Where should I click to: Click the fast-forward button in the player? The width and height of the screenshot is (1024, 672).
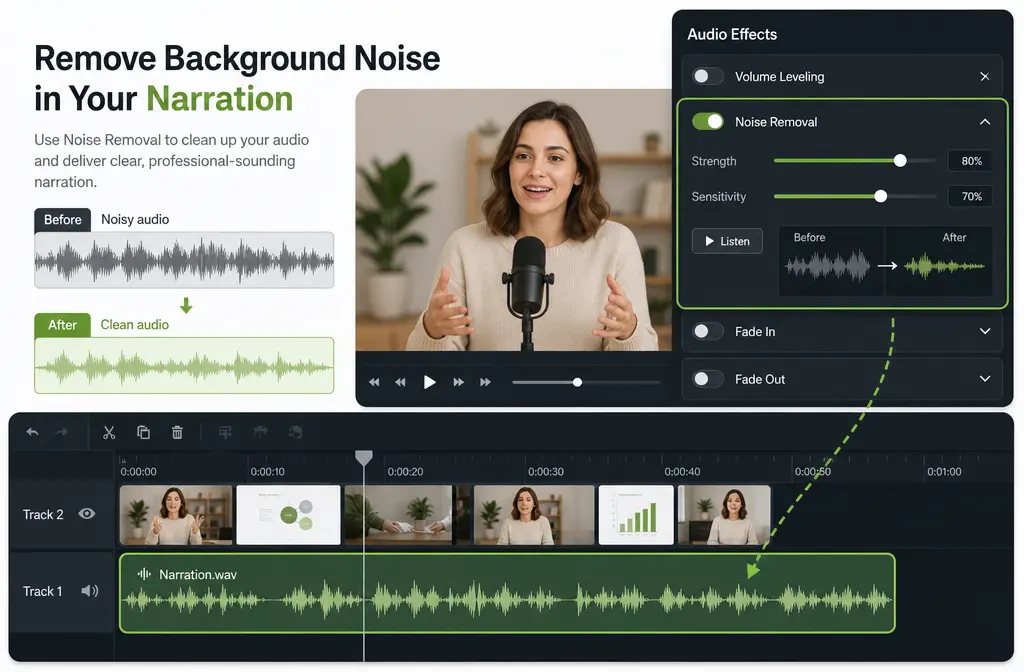point(458,382)
